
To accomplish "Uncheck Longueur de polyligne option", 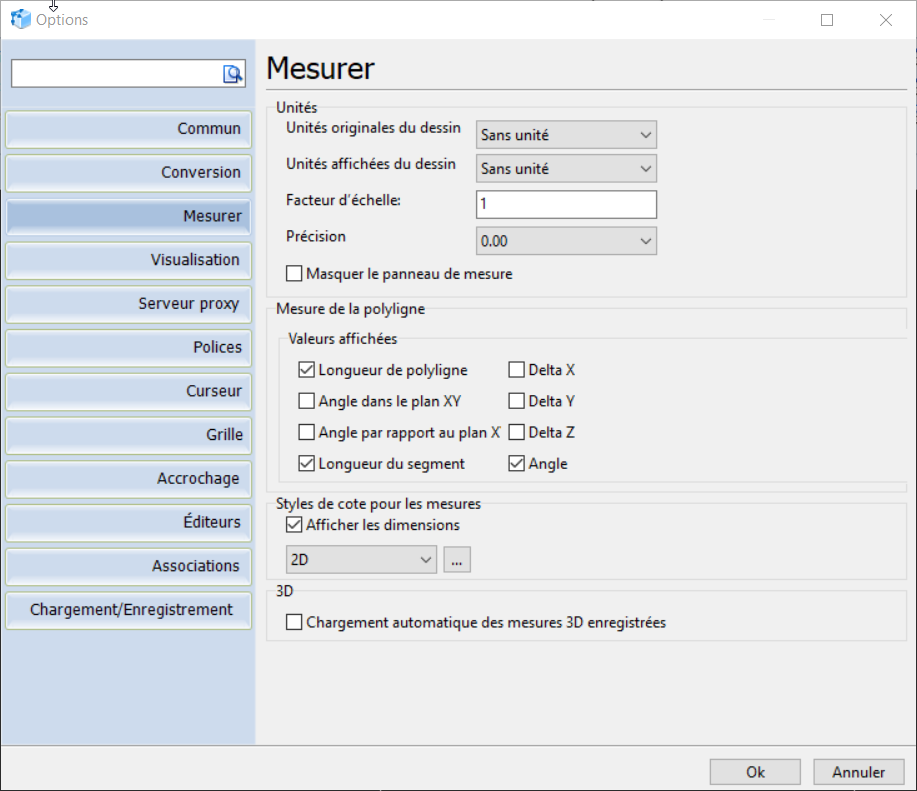I will (307, 370).
